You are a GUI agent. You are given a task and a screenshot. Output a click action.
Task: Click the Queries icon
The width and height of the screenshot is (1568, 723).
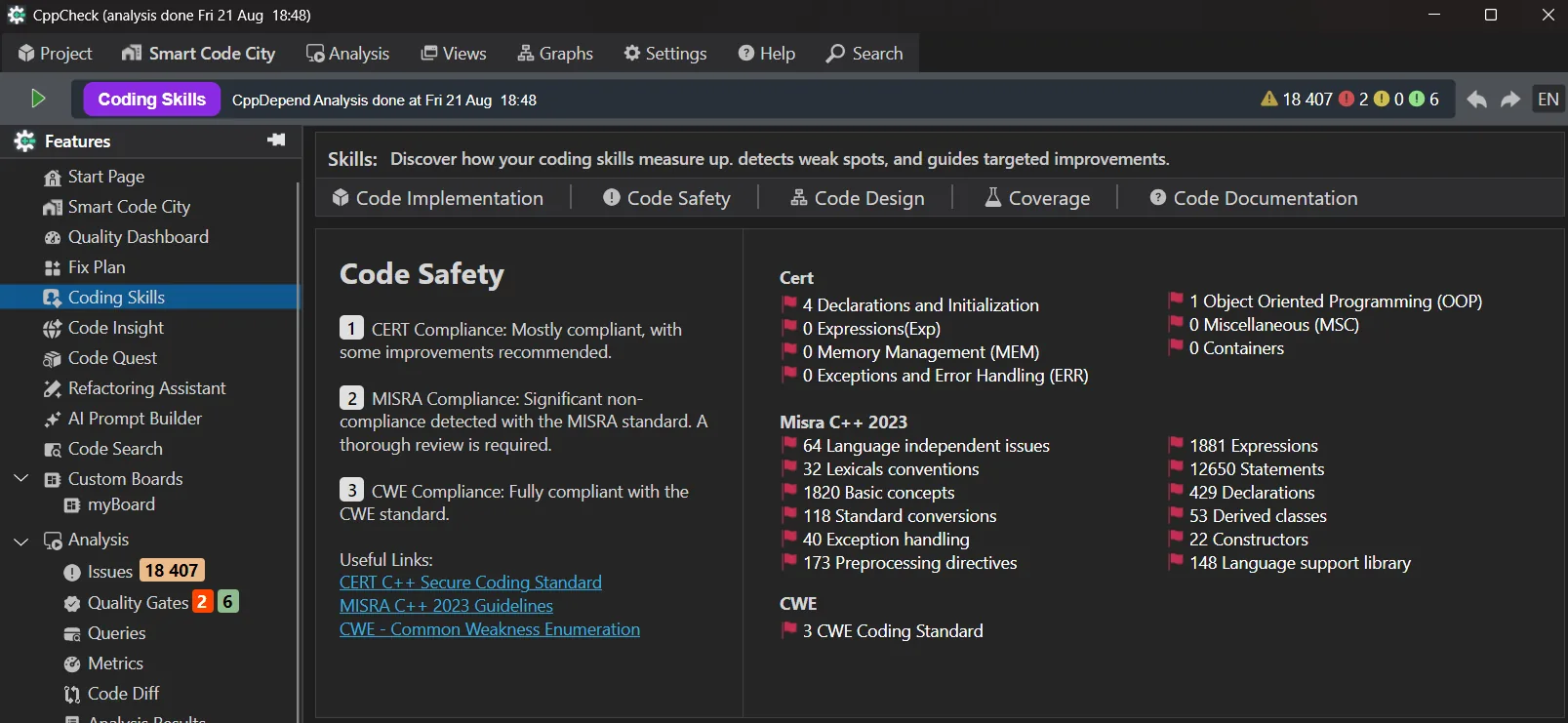point(72,634)
